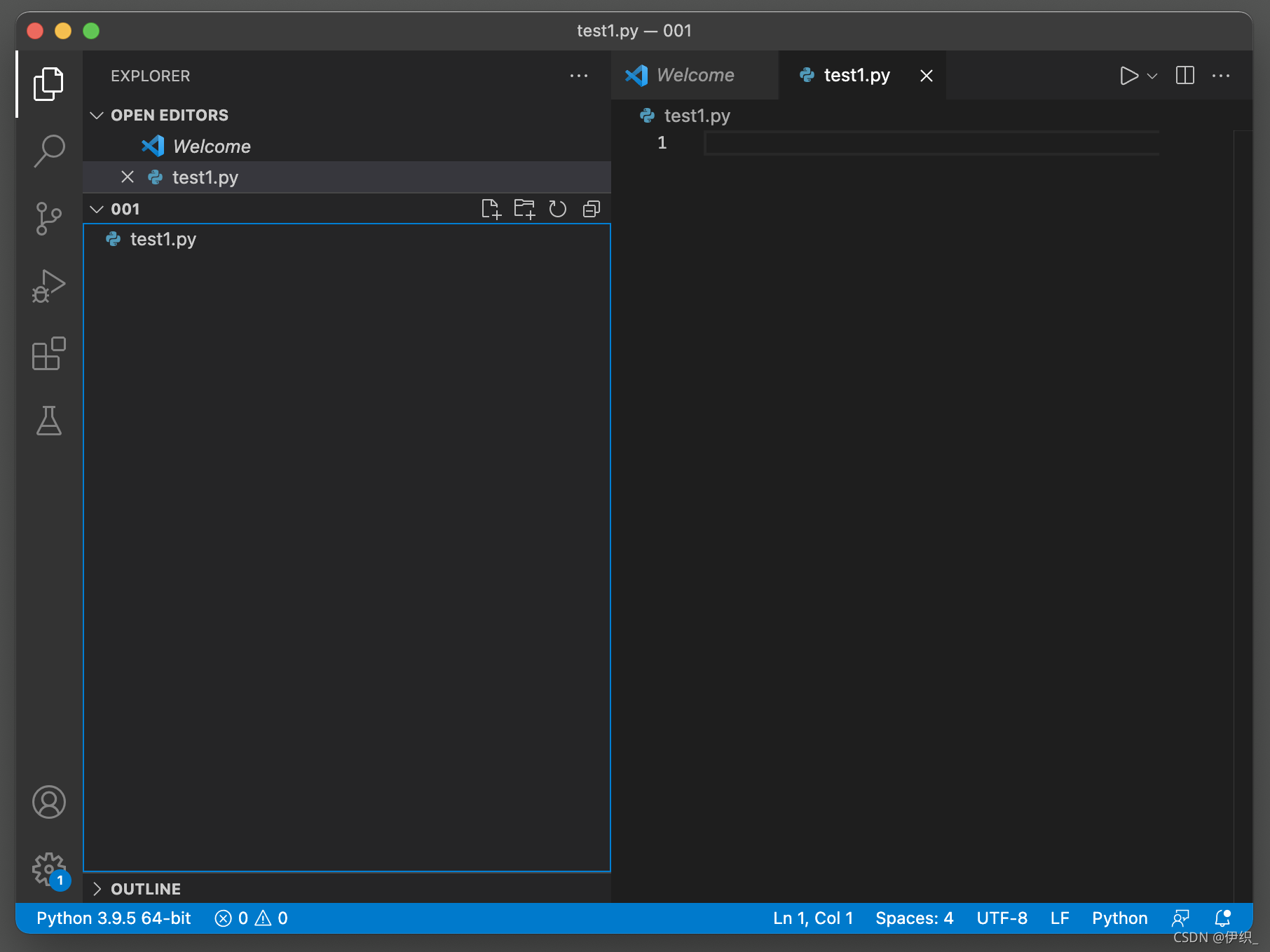Open the Problems errors and warnings indicator
This screenshot has height=952, width=1270.
(251, 918)
